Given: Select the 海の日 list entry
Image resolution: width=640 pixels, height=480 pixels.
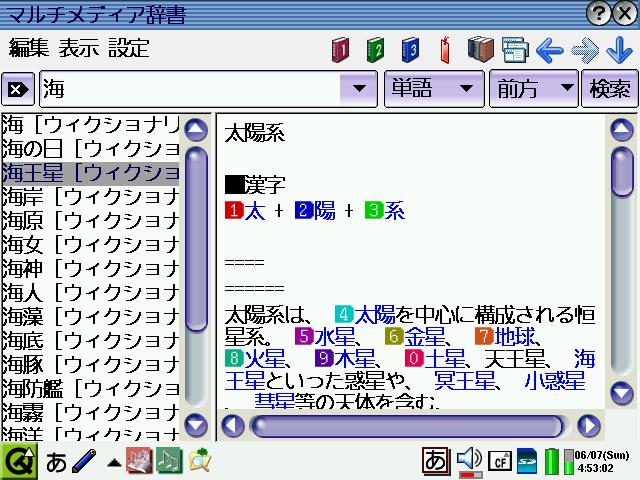Looking at the screenshot, I should 91,149.
